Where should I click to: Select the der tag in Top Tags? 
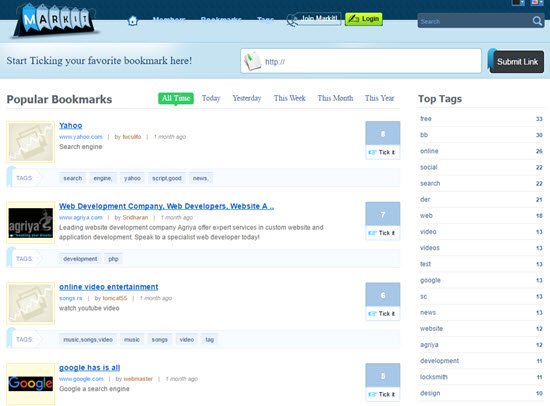tap(425, 199)
